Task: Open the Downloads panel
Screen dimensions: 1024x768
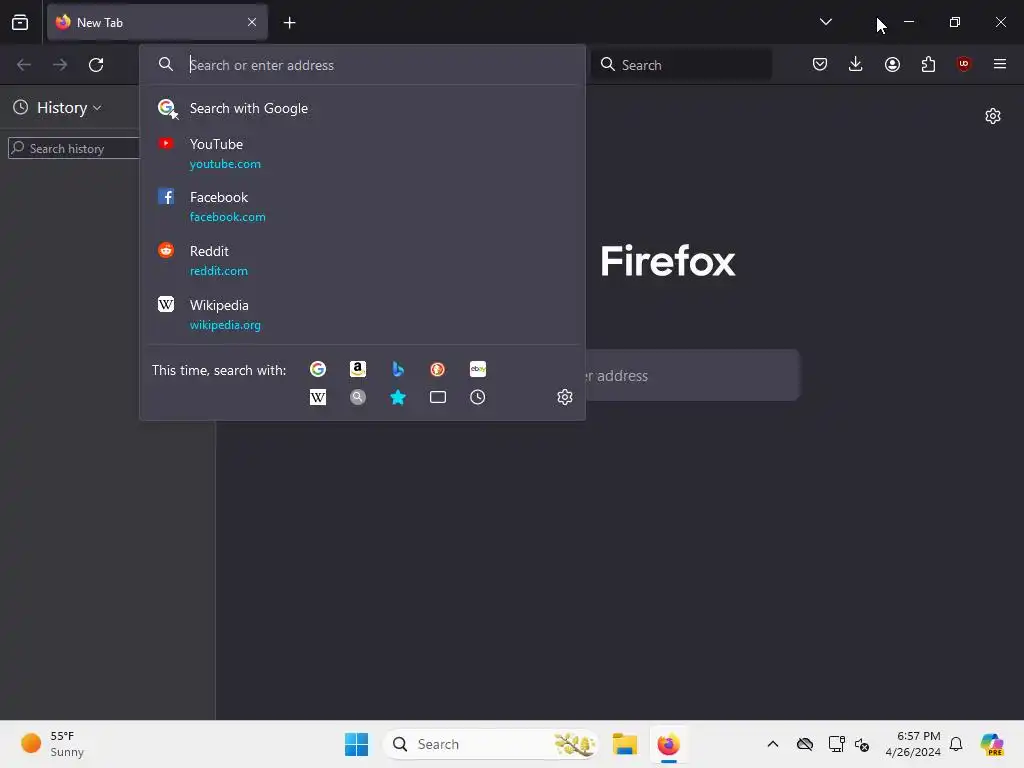Action: (x=856, y=64)
